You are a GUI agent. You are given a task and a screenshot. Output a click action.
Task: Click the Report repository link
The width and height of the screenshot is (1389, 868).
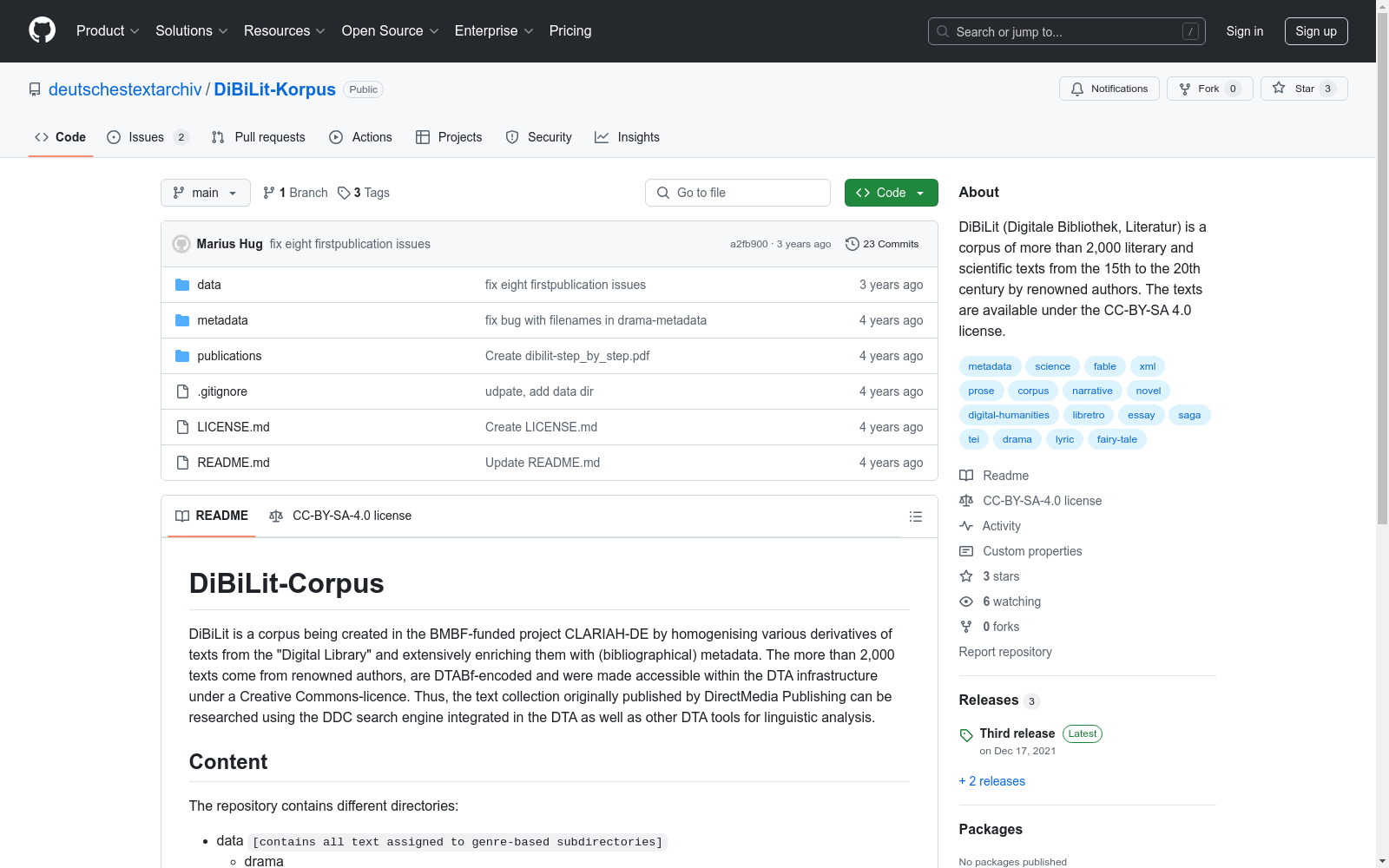point(1005,652)
